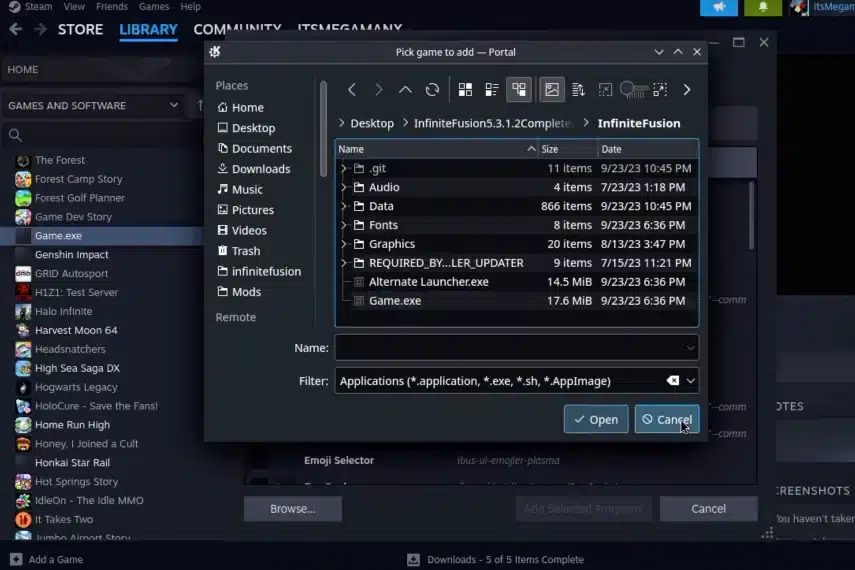Switch to icons view mode

click(465, 89)
